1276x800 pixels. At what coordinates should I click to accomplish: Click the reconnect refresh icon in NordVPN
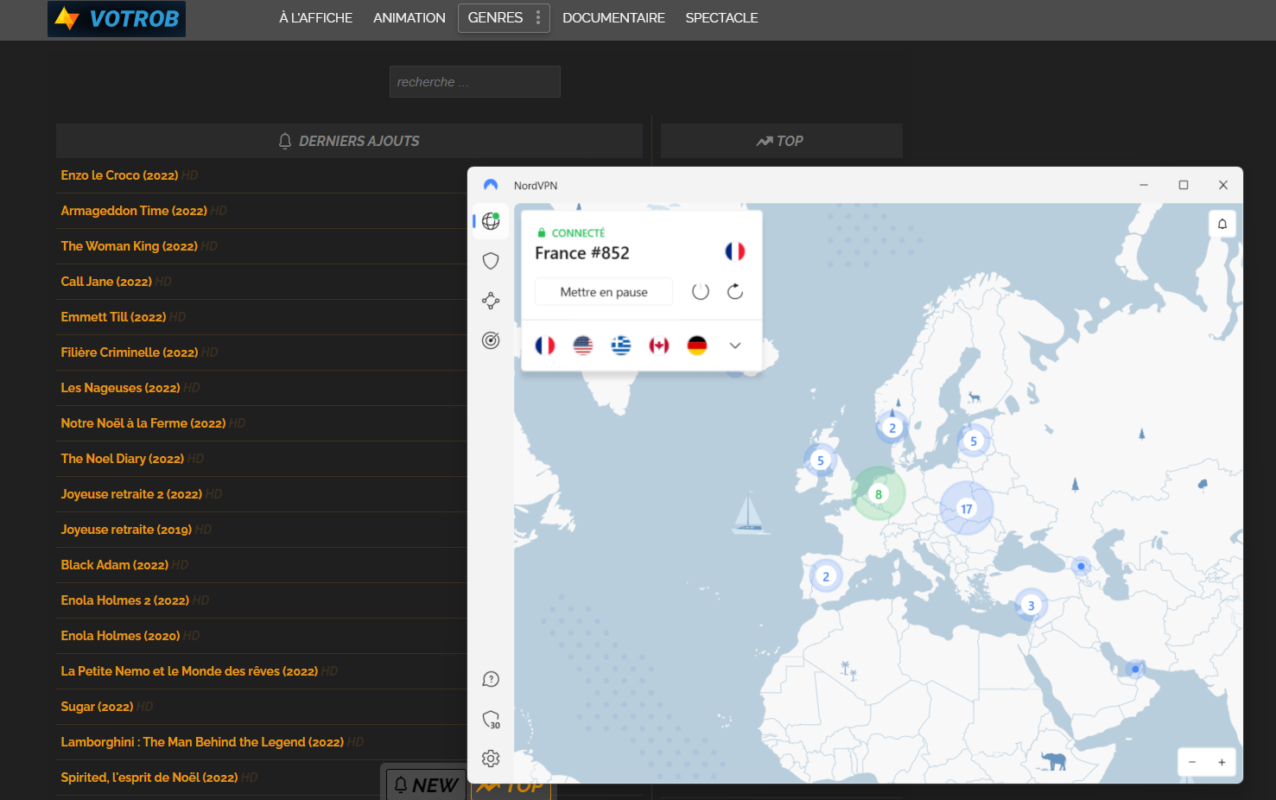[735, 291]
